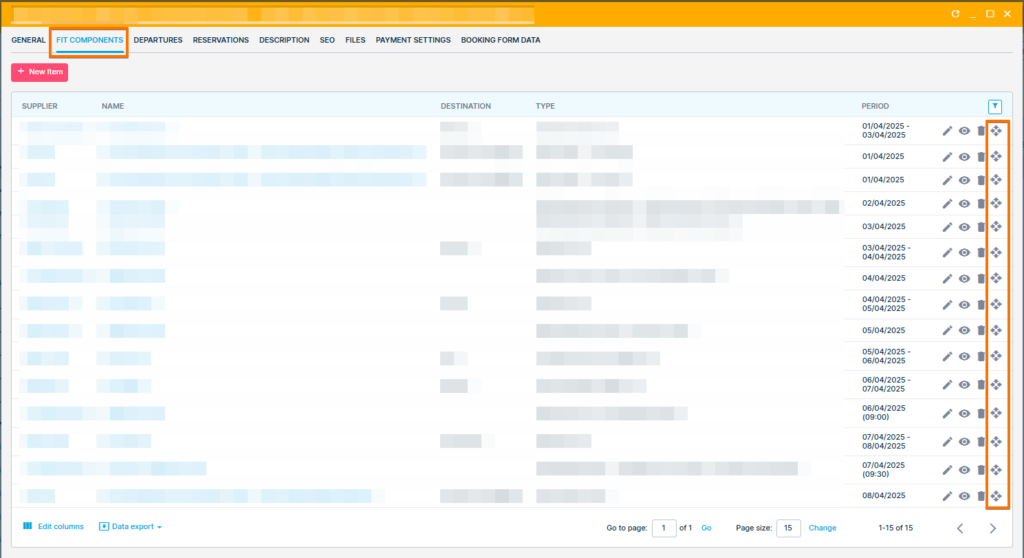
Task: Click the move handle icon for the 08/04/2025 row
Action: (996, 496)
